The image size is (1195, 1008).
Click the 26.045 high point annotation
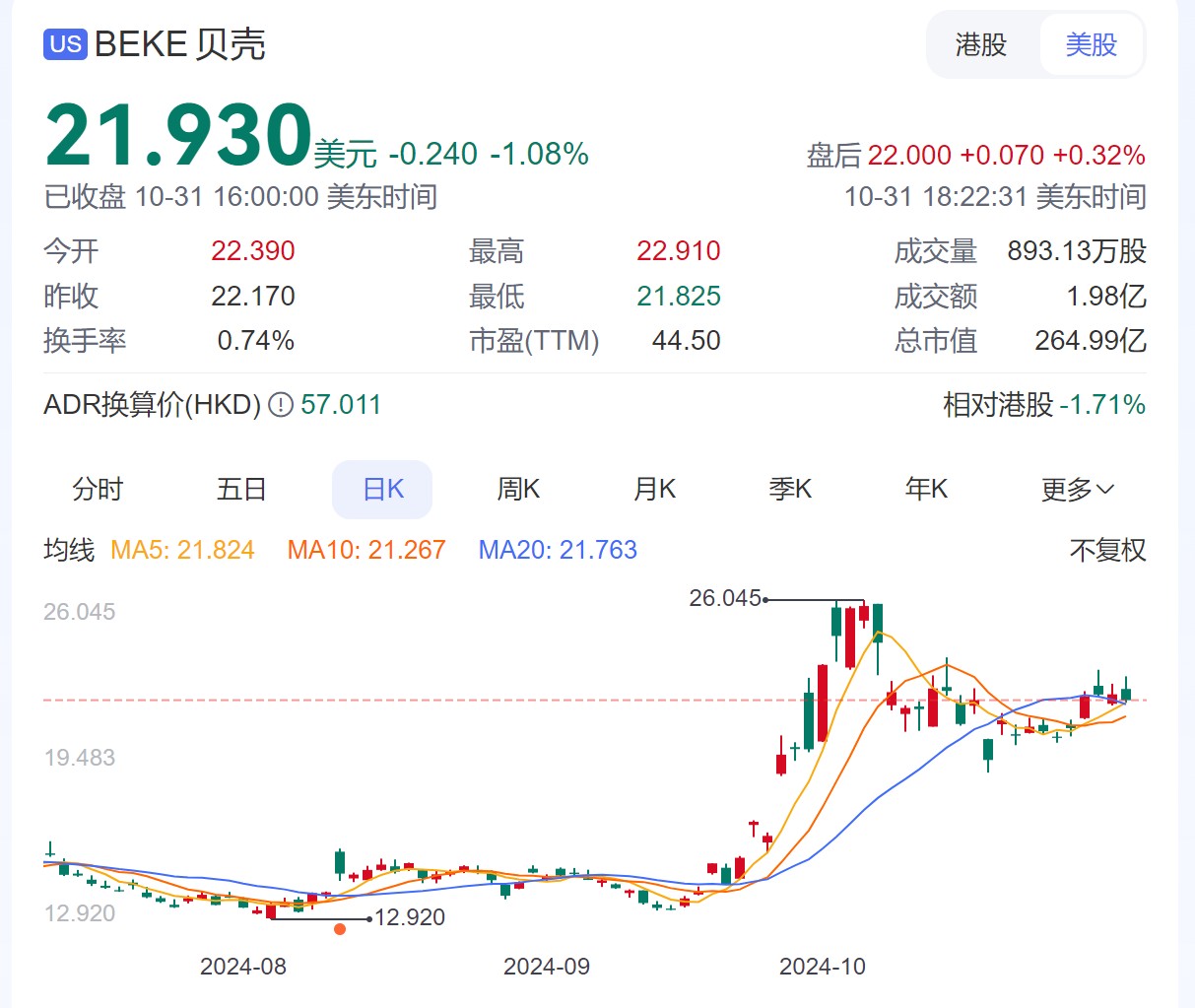[x=725, y=598]
